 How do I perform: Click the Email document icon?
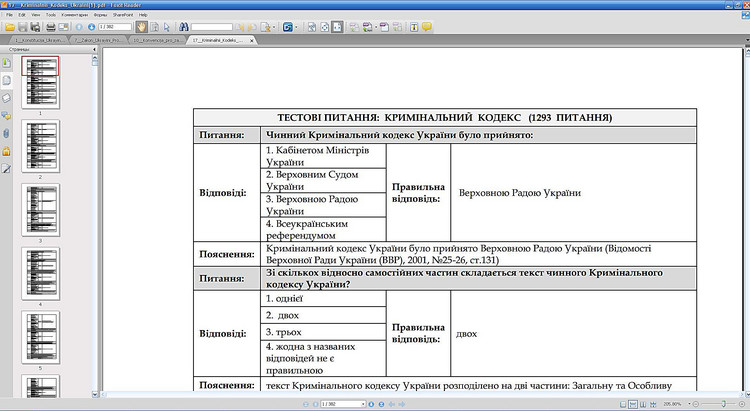click(x=63, y=27)
